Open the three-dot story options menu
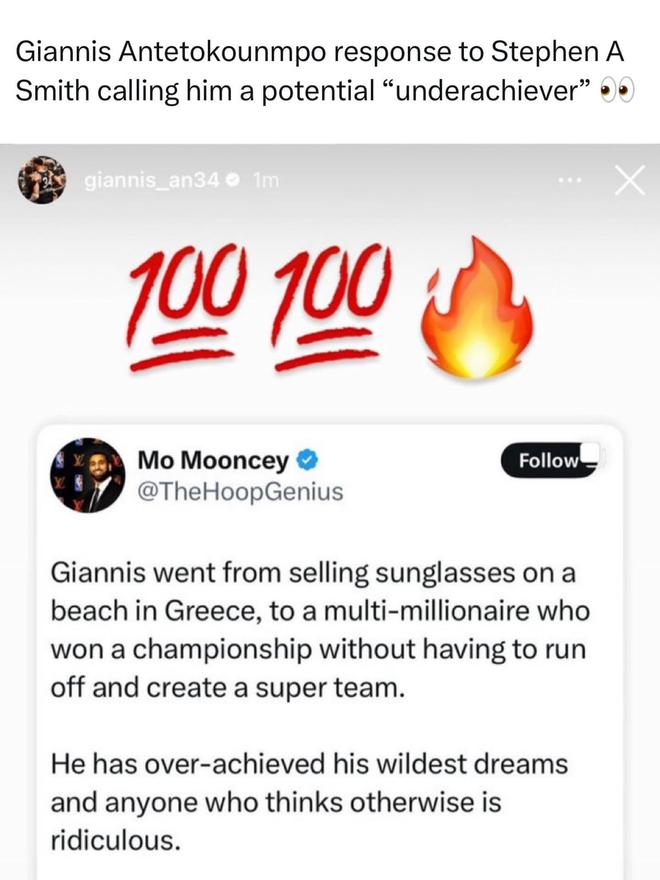The image size is (660, 880). [x=572, y=181]
